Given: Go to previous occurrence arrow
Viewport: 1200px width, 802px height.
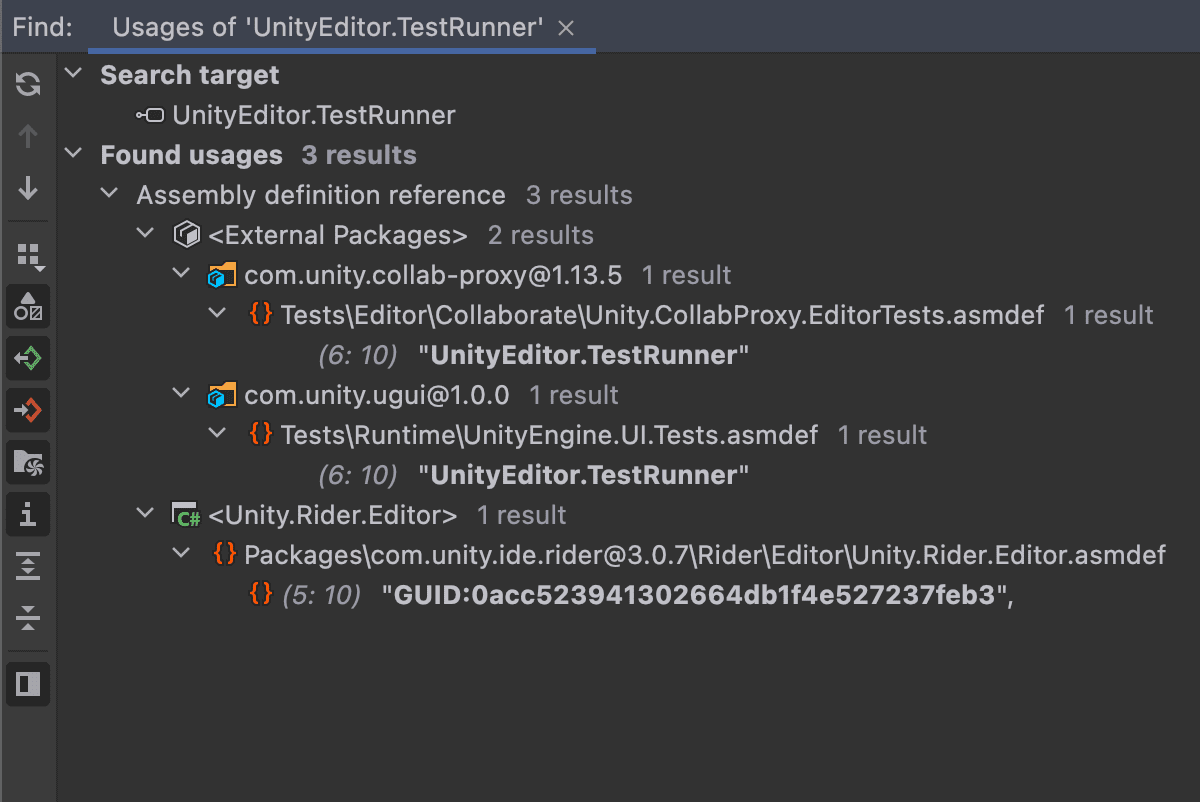Looking at the screenshot, I should tap(28, 135).
